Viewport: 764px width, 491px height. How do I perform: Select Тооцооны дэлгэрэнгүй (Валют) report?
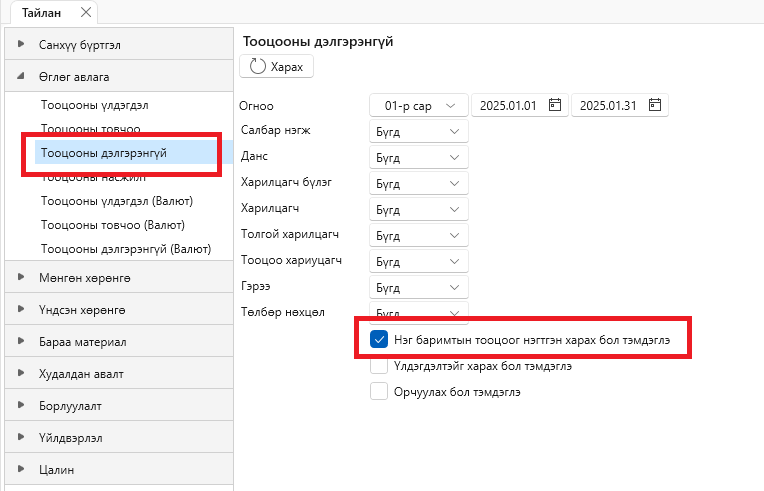(x=126, y=249)
